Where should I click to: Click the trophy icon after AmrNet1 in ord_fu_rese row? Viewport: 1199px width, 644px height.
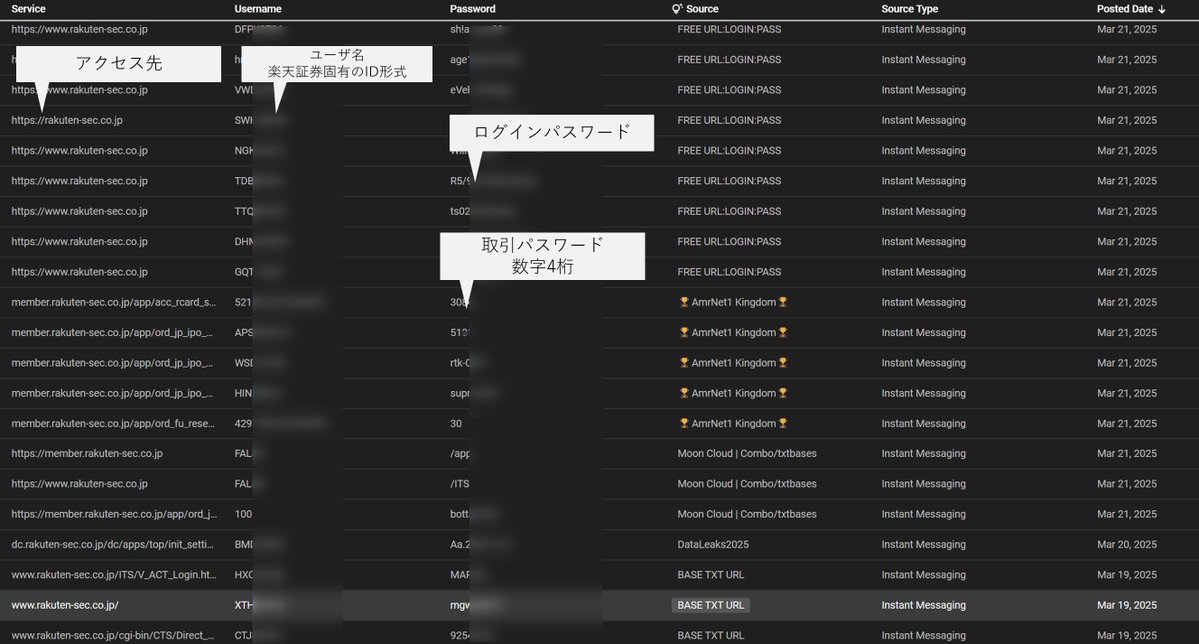[783, 423]
